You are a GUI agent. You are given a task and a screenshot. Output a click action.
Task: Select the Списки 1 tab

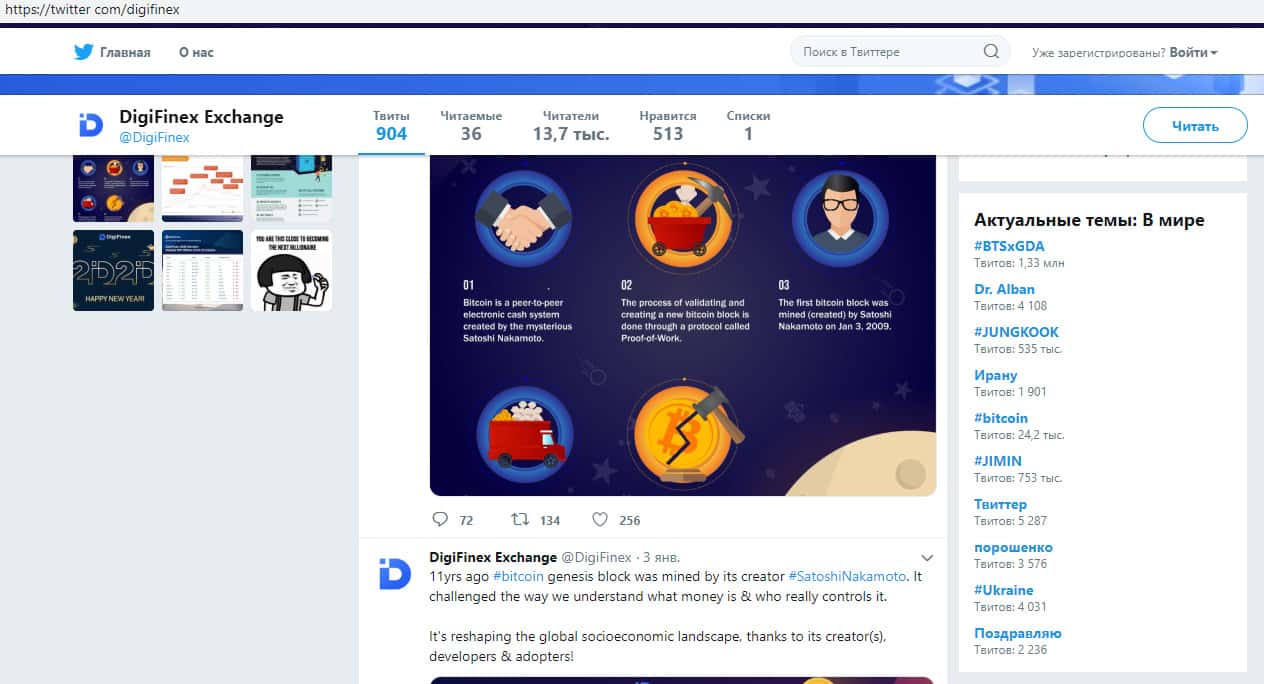point(748,125)
